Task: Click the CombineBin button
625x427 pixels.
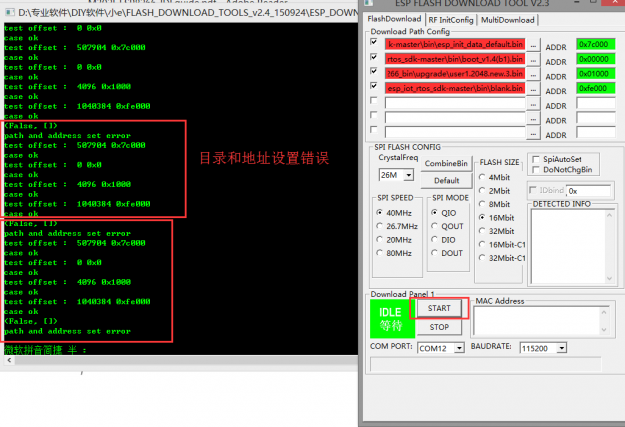Action: pyautogui.click(x=446, y=163)
